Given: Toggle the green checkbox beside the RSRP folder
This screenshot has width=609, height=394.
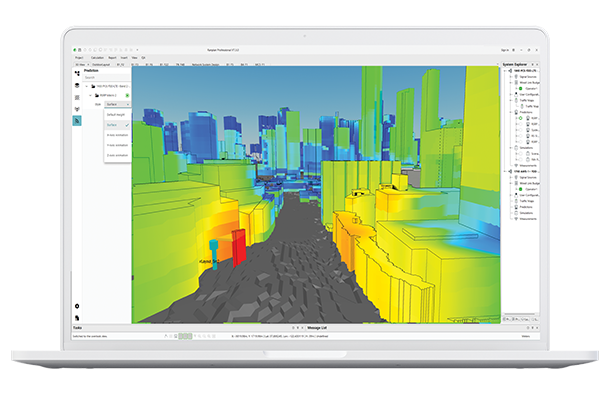Looking at the screenshot, I should tap(127, 95).
